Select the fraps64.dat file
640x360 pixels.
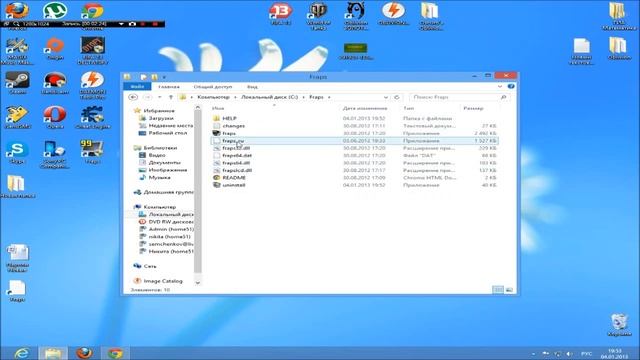coord(237,156)
